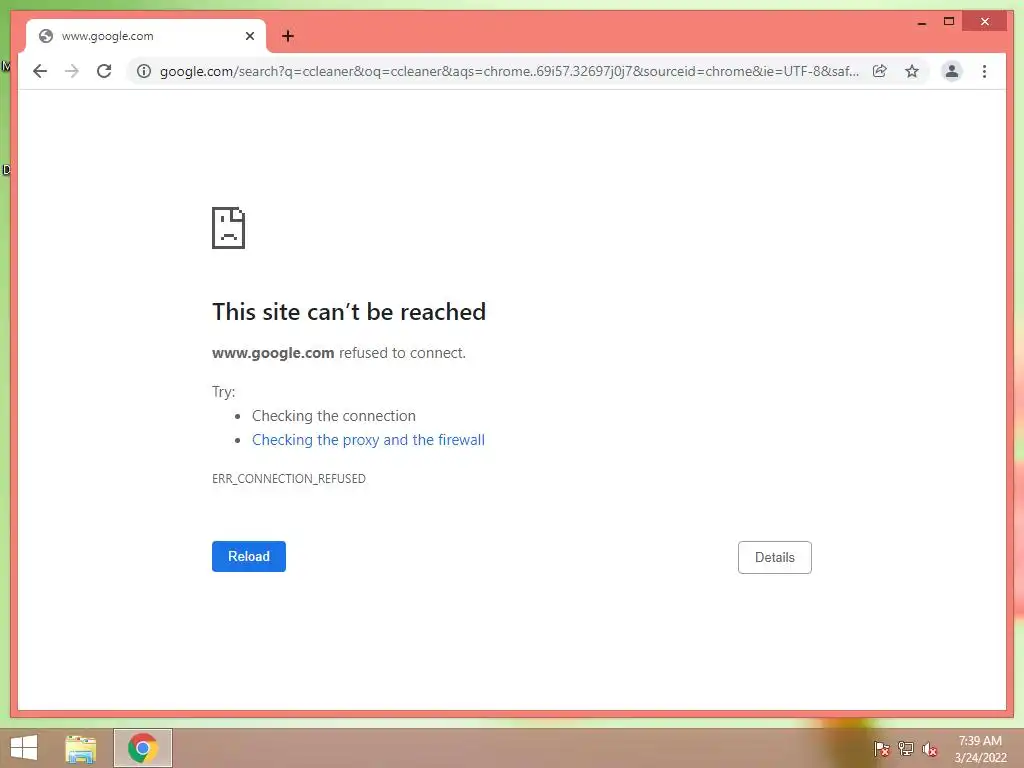Open the Windows Start button
This screenshot has width=1024, height=768.
click(24, 748)
